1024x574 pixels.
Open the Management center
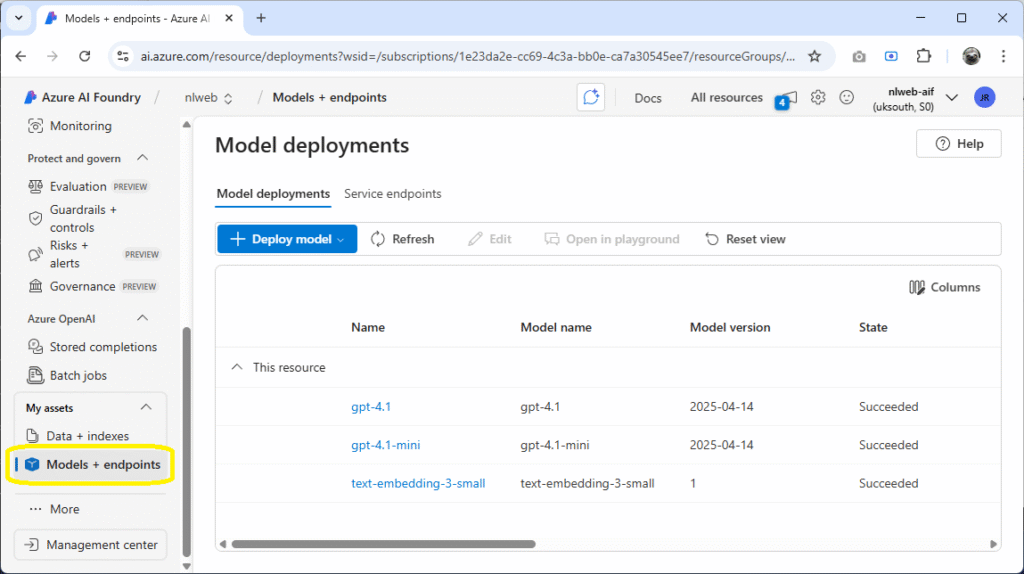pos(91,545)
